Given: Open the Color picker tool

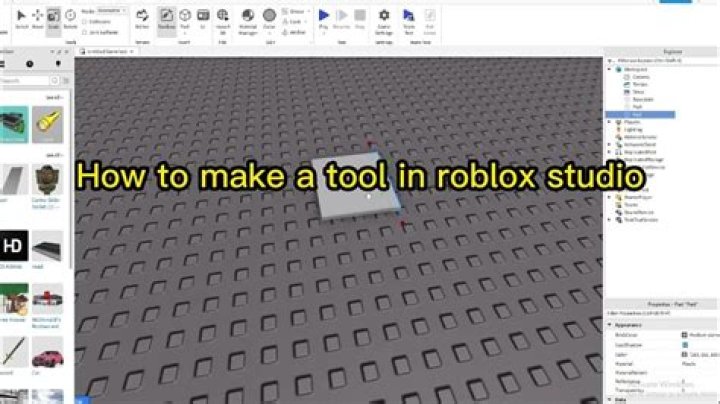Looking at the screenshot, I should (270, 17).
